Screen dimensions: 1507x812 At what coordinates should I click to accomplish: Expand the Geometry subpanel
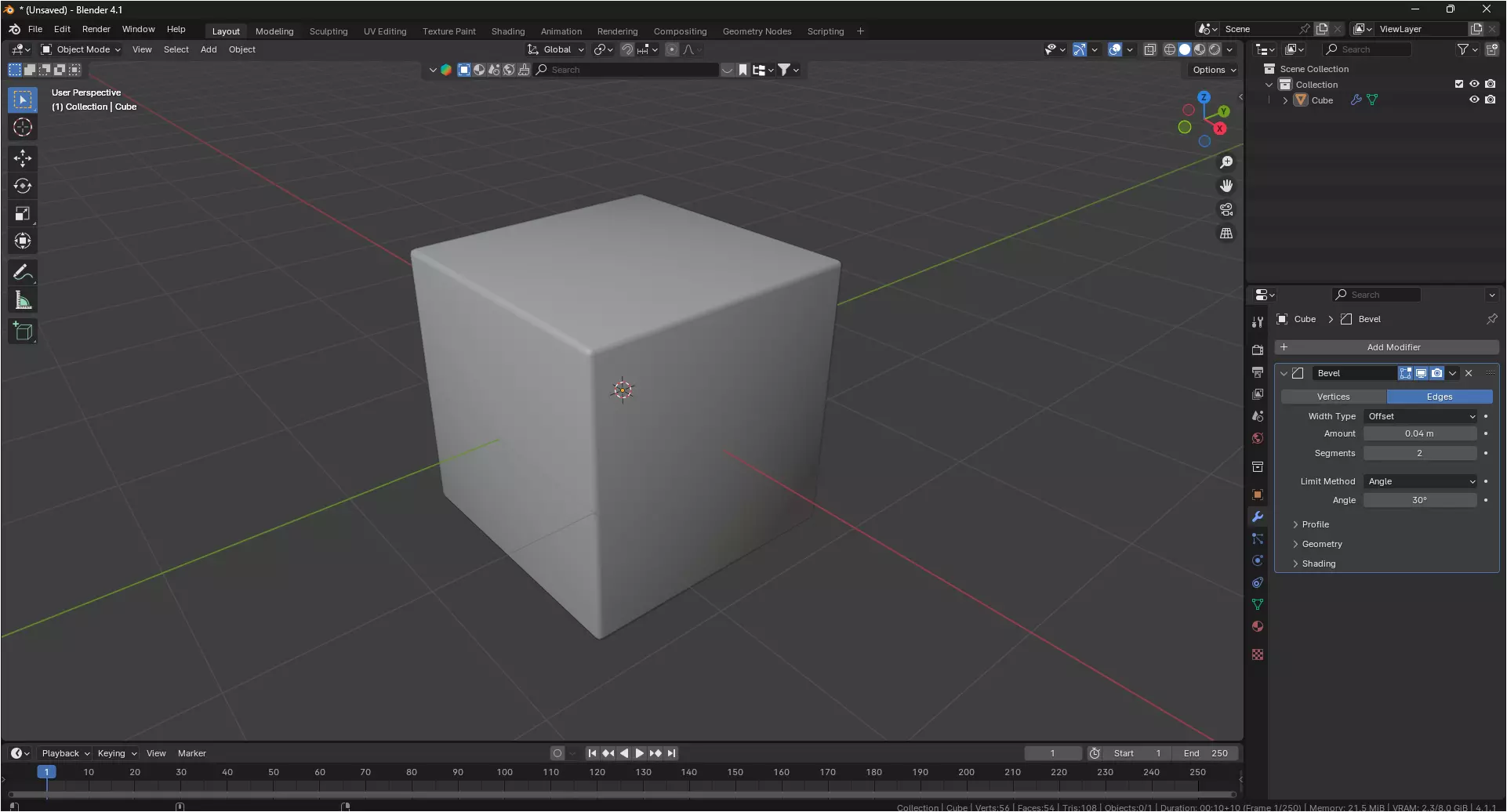point(1322,544)
